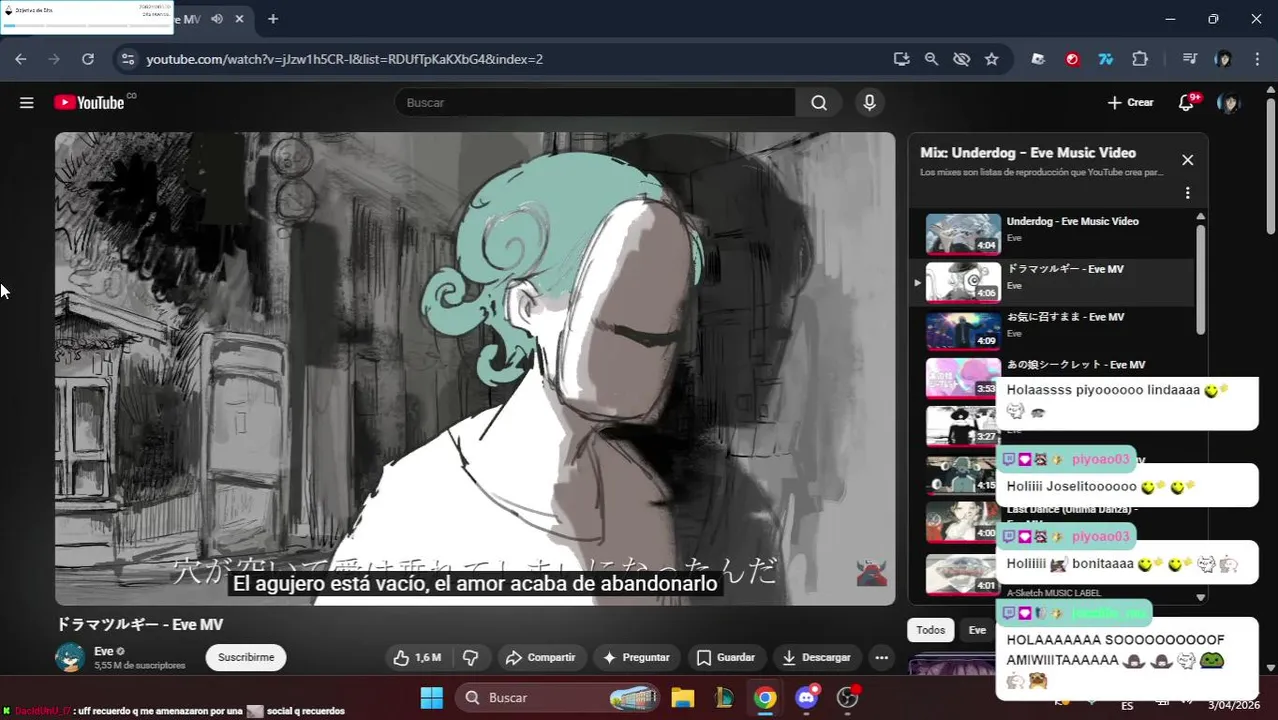Click chat message from piyoao03 'Holiiii Joselitoooooo'
This screenshot has width=1278, height=720.
[1126, 486]
